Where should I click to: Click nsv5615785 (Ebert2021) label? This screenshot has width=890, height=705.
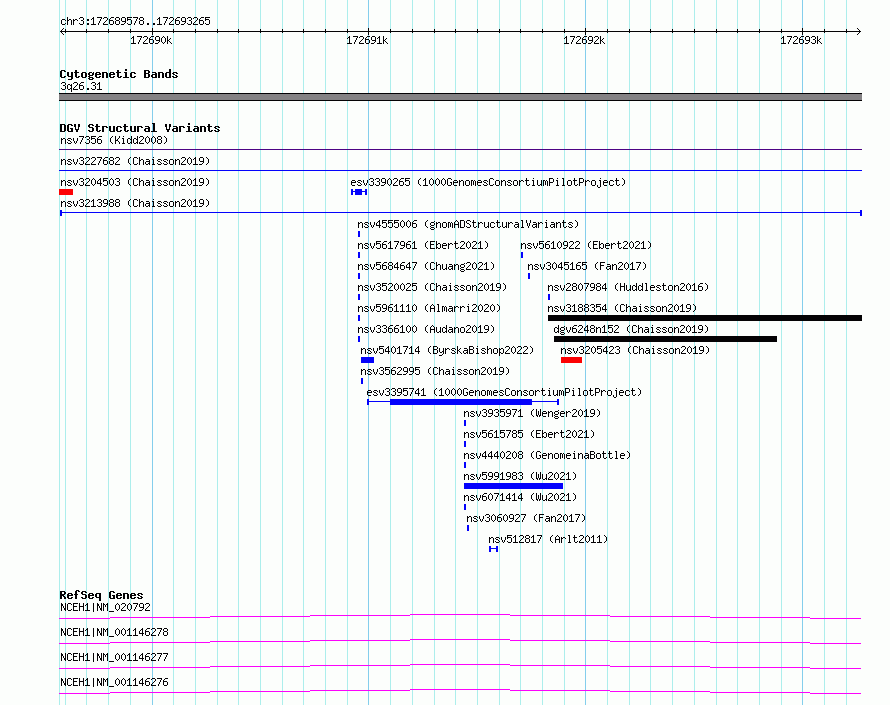click(x=529, y=434)
